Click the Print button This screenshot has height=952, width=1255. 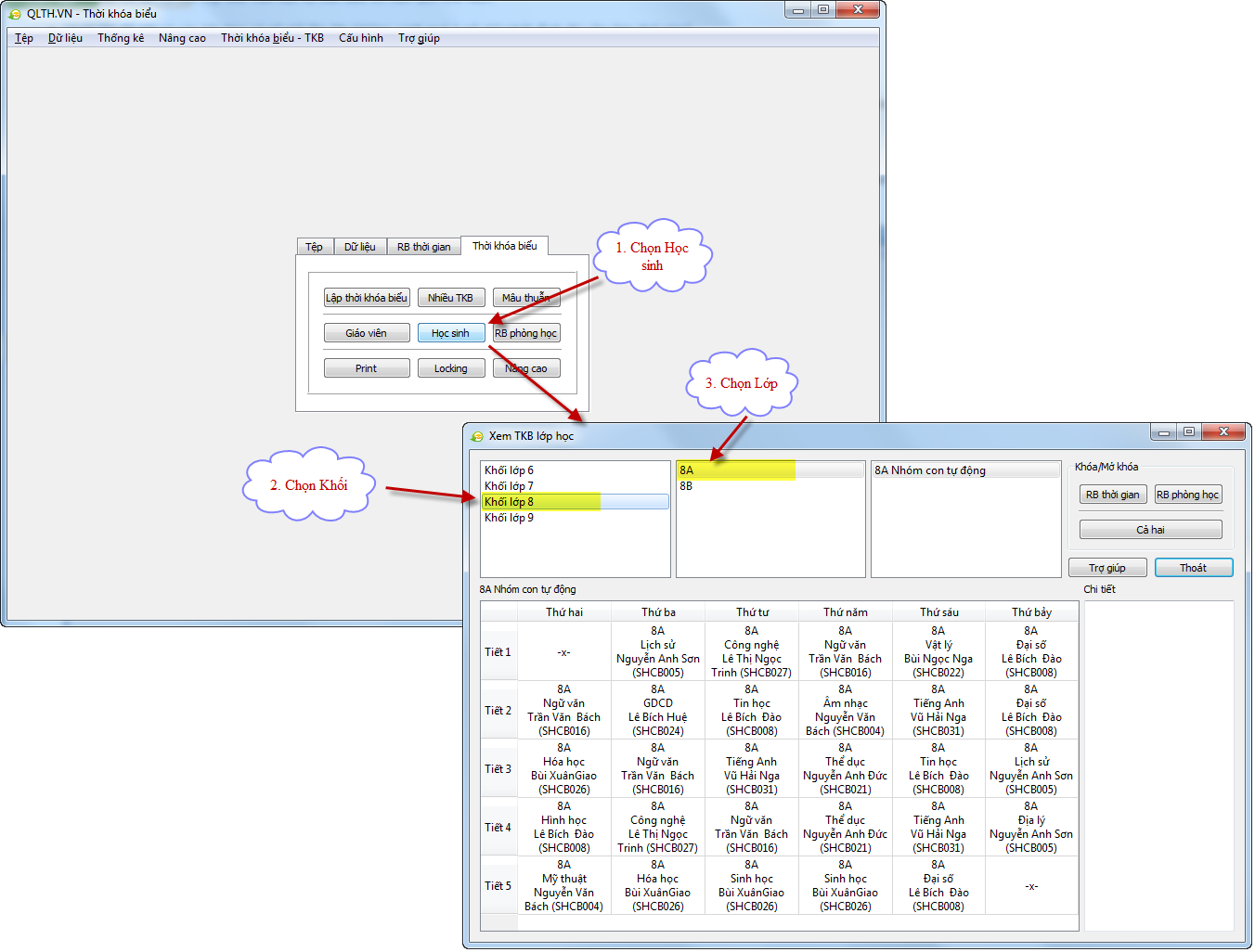coord(366,368)
